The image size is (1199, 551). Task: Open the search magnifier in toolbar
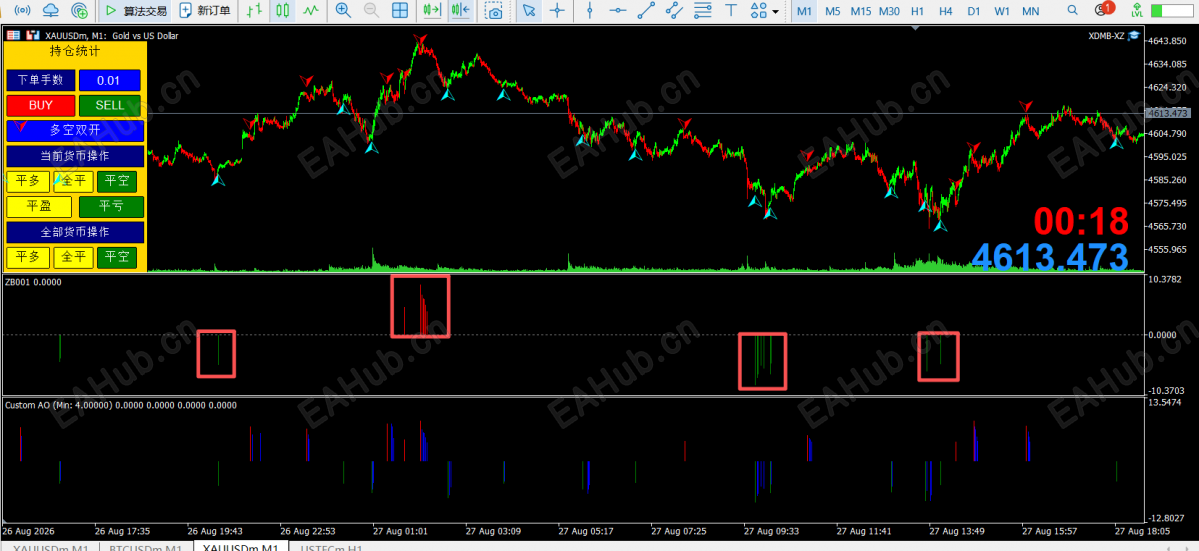[1073, 11]
